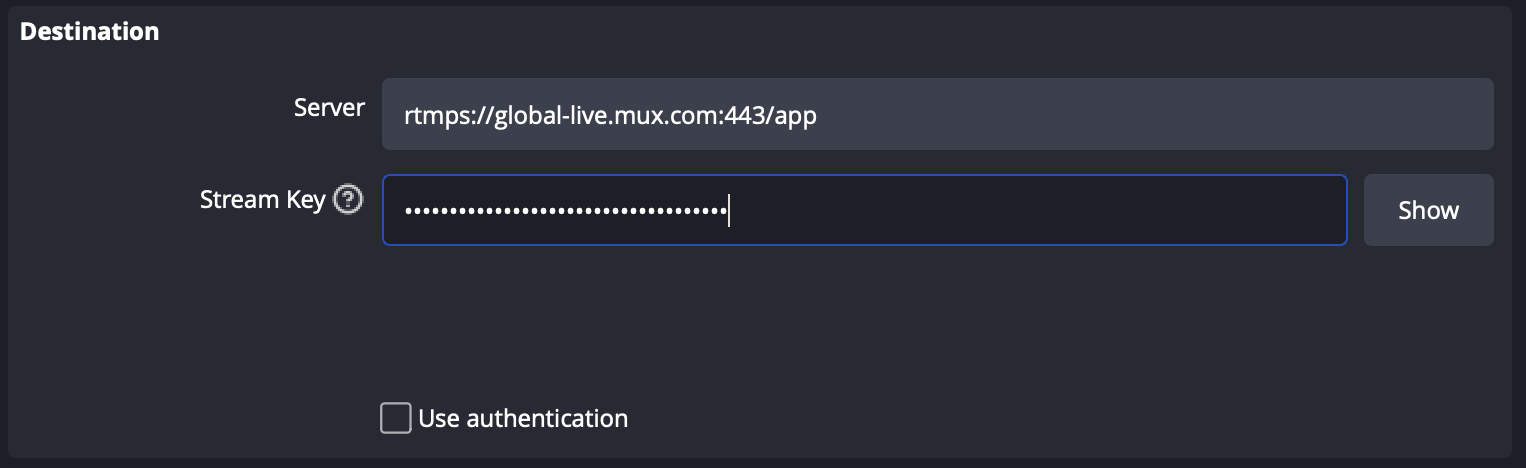This screenshot has width=1526, height=468.
Task: Click the rtmps://global-live.mux.com:443/app text
Action: 610,115
